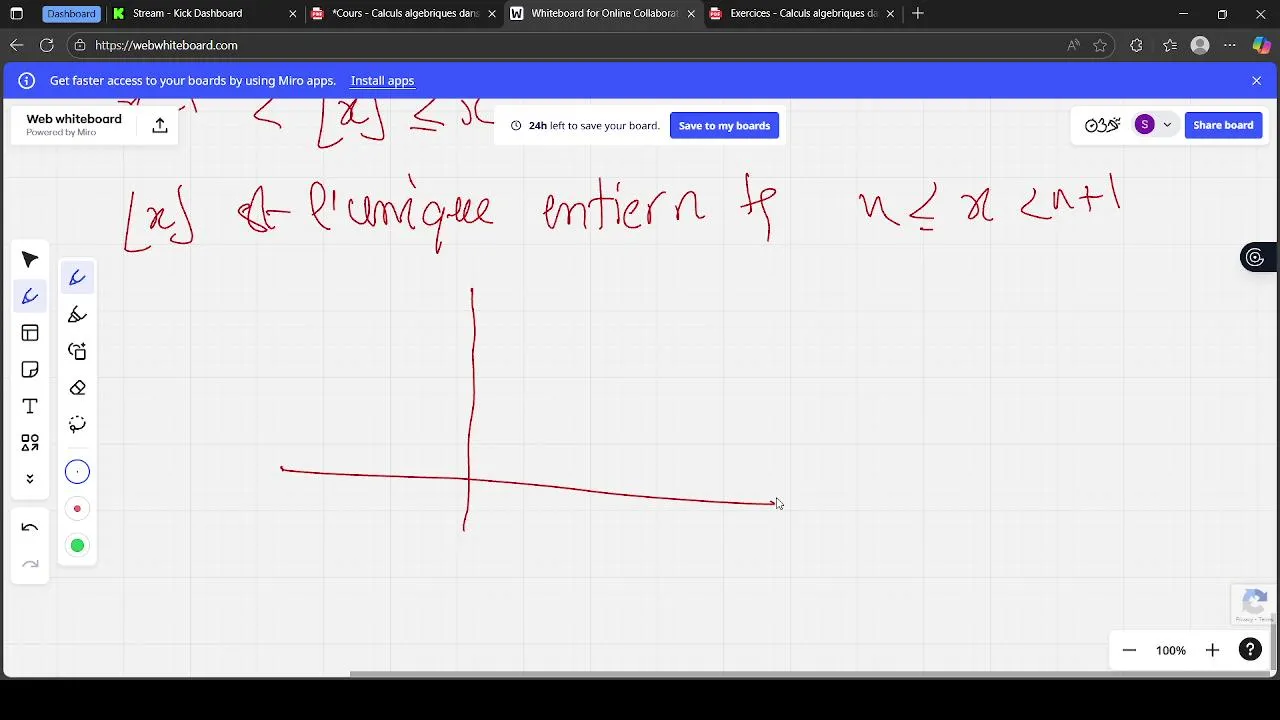This screenshot has height=720, width=1280.
Task: Open Shapes and lines tool
Action: (30, 442)
